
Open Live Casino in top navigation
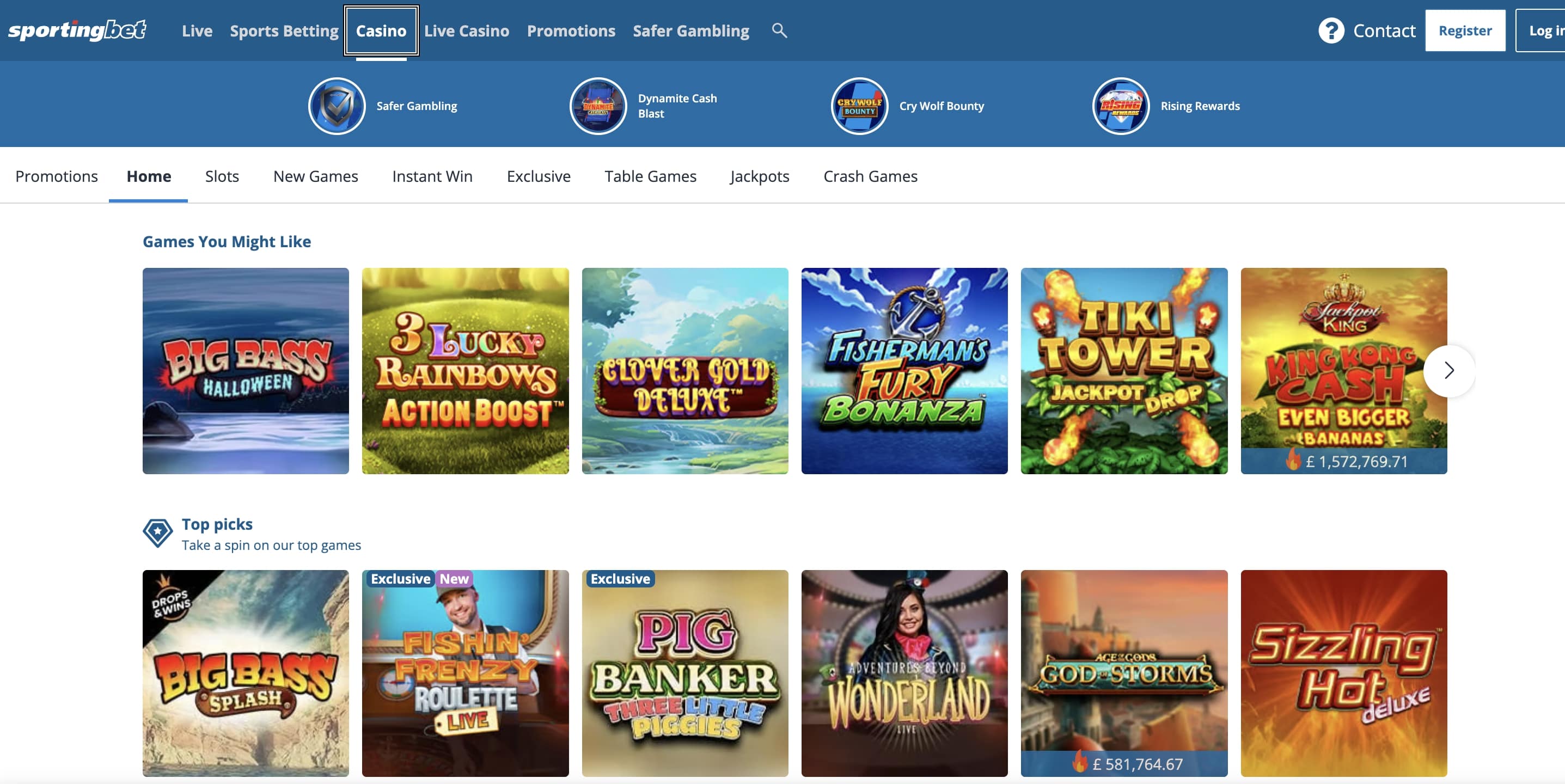click(x=466, y=30)
